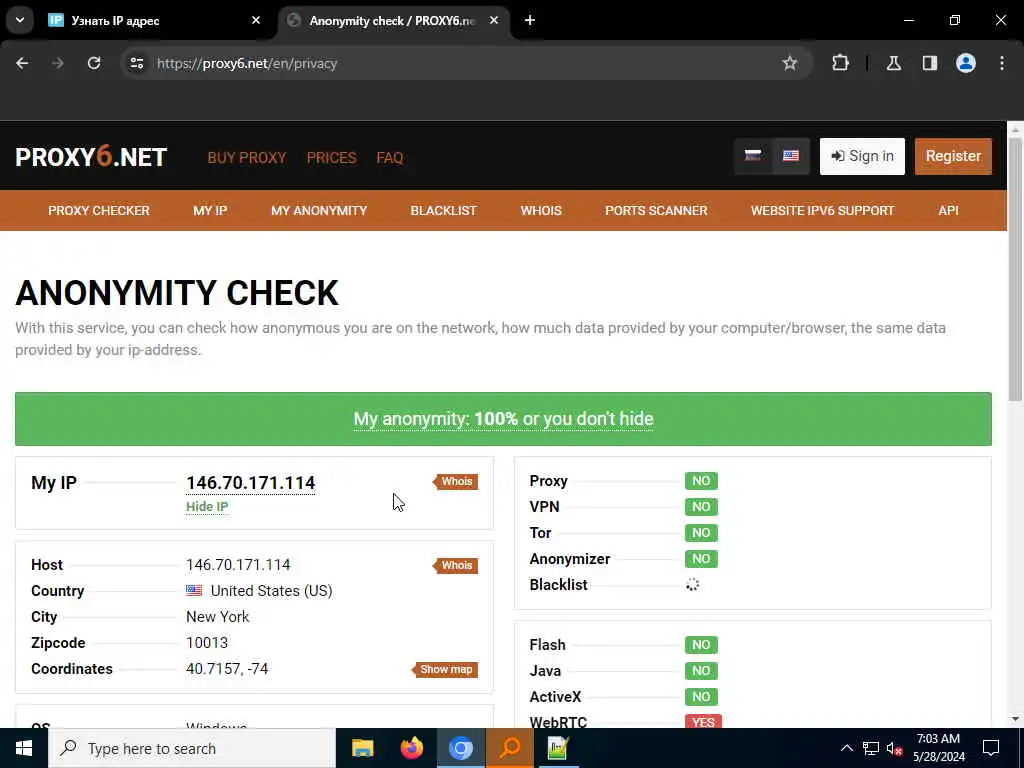Open Firefox from the taskbar

[x=411, y=748]
